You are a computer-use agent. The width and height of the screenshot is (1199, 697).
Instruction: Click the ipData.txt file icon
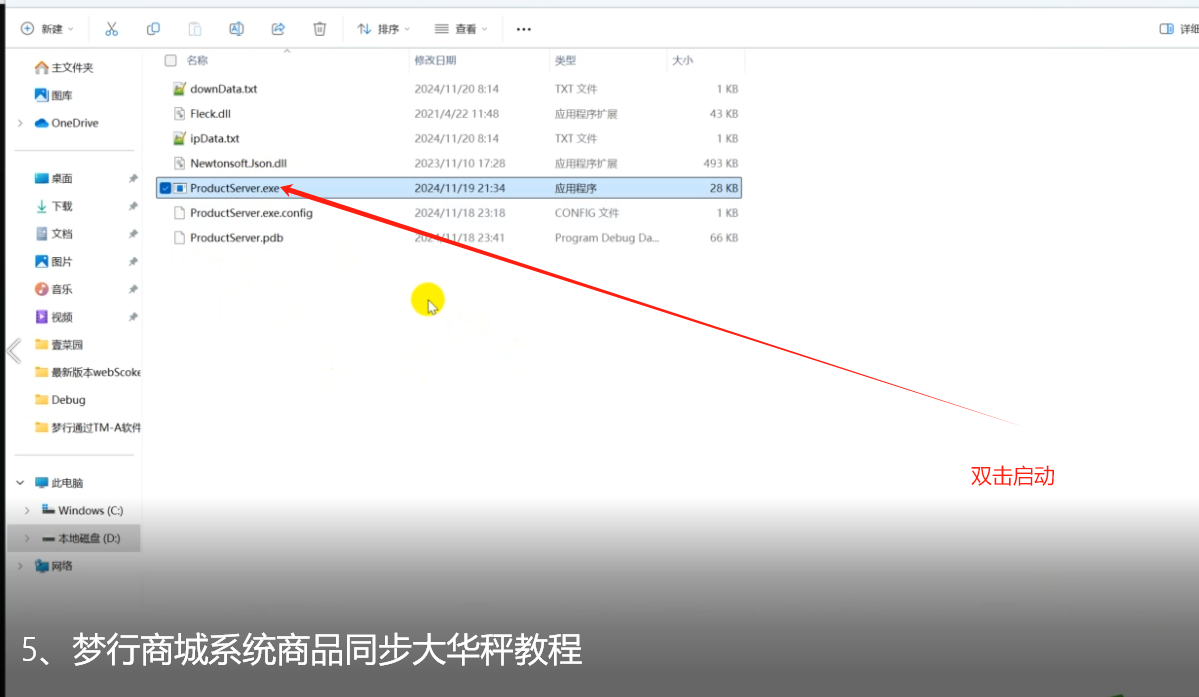pyautogui.click(x=179, y=138)
